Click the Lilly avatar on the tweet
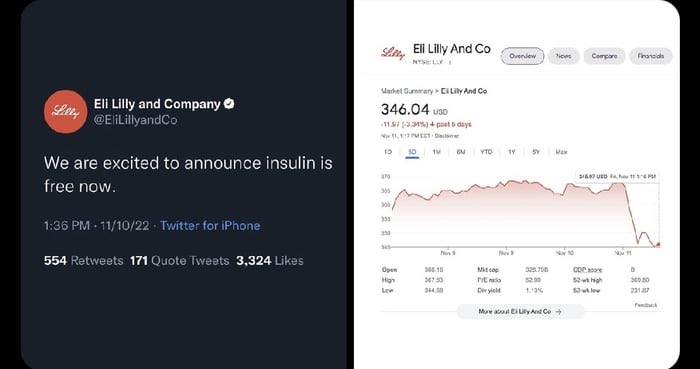Screen dimensions: 700x369 [x=66, y=112]
